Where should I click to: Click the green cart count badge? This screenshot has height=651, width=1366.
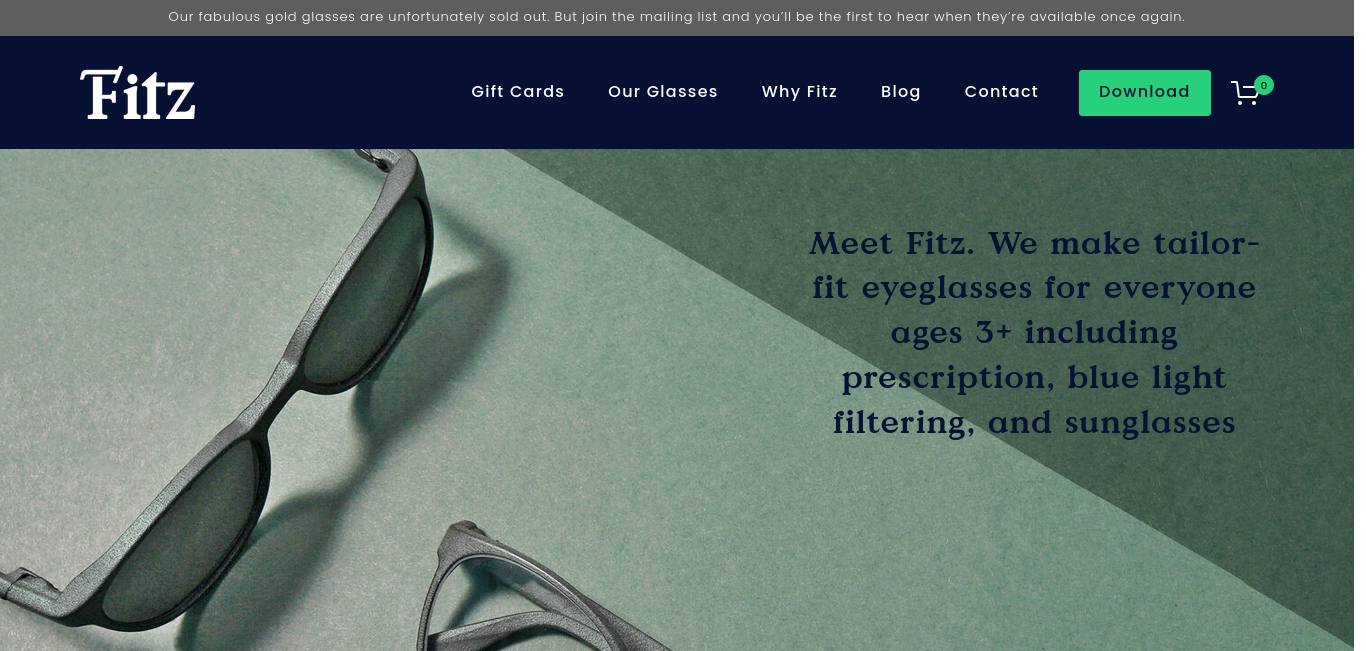pos(1264,86)
